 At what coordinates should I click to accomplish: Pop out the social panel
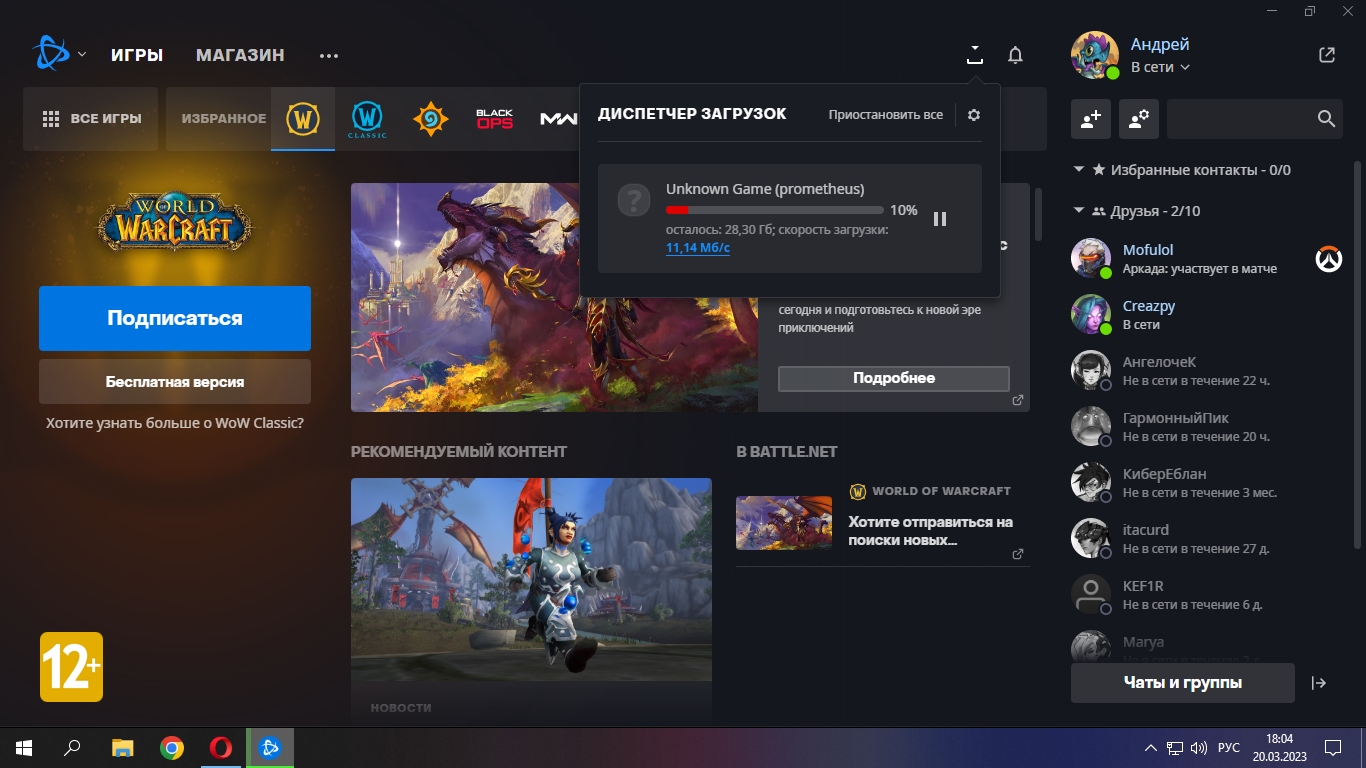click(1327, 55)
